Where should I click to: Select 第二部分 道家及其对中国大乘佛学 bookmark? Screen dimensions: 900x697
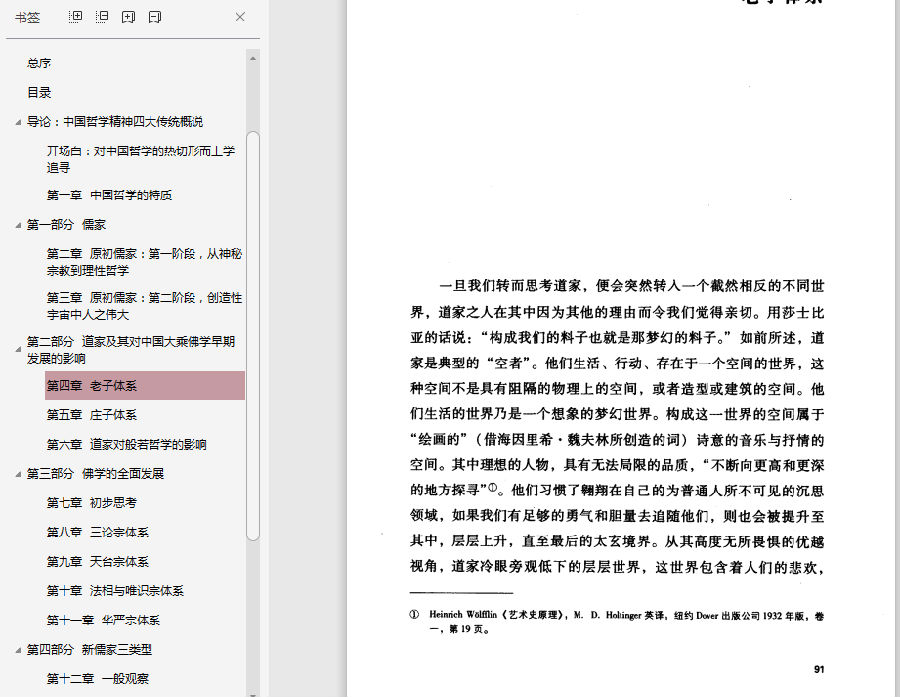click(x=131, y=350)
